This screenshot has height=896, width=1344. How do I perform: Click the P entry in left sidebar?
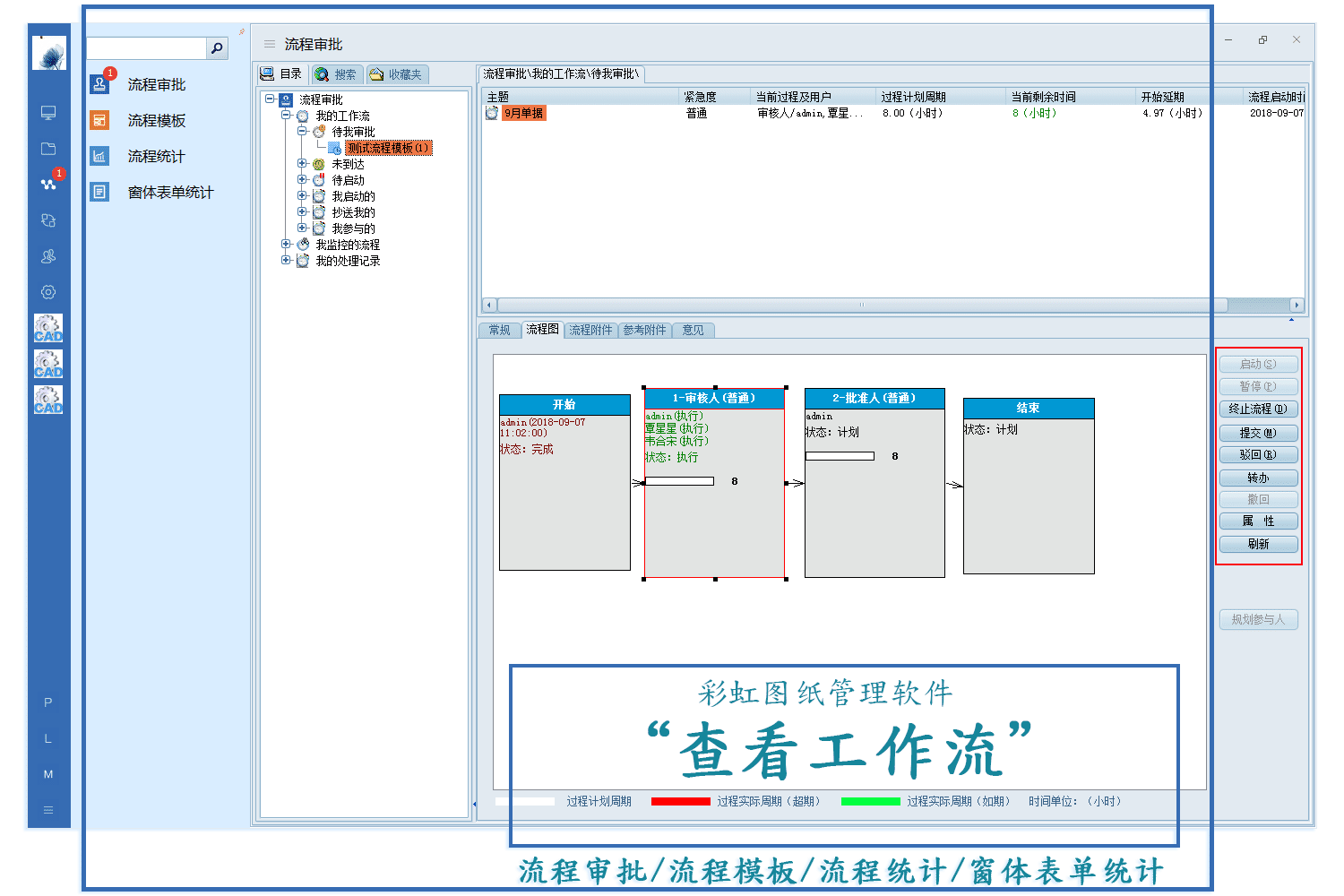pyautogui.click(x=48, y=702)
